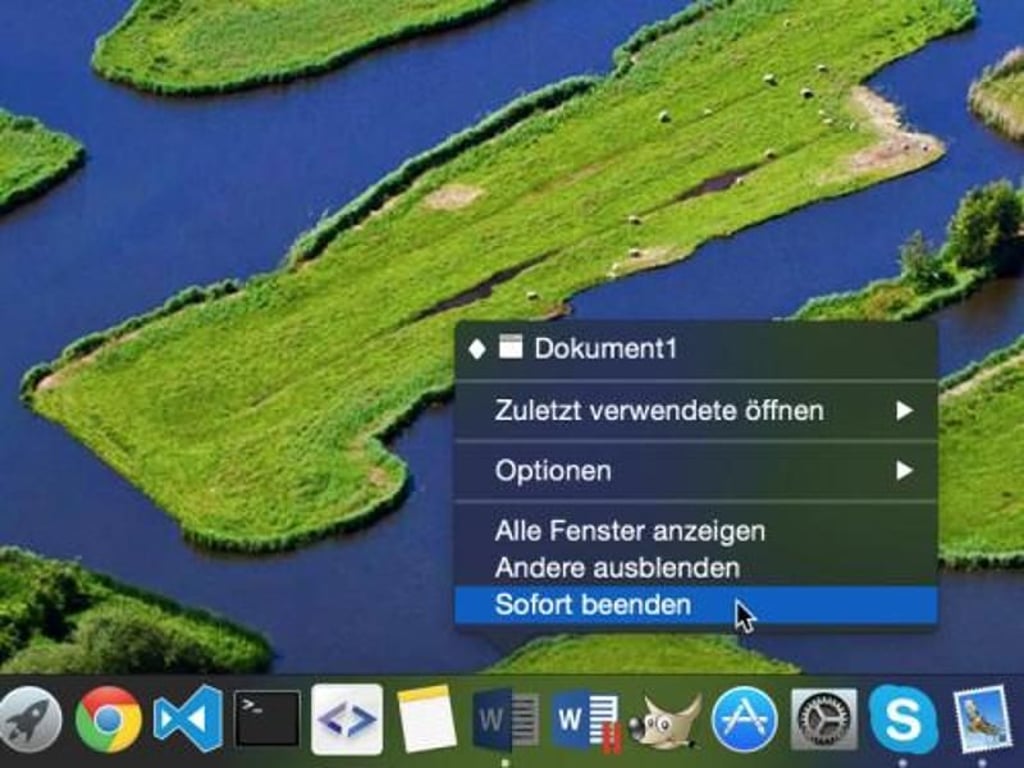This screenshot has height=768, width=1024.
Task: Select Dokument1 window in context menu
Action: click(x=605, y=349)
